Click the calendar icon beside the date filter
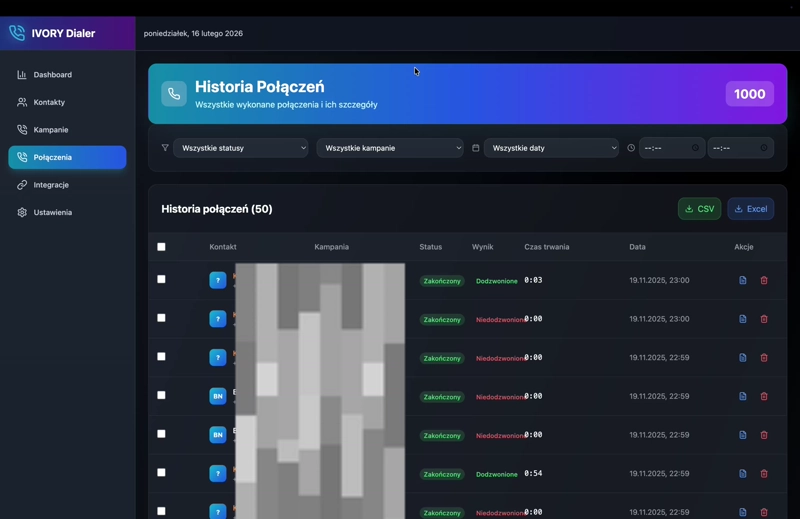Viewport: 800px width, 519px height. tap(476, 148)
